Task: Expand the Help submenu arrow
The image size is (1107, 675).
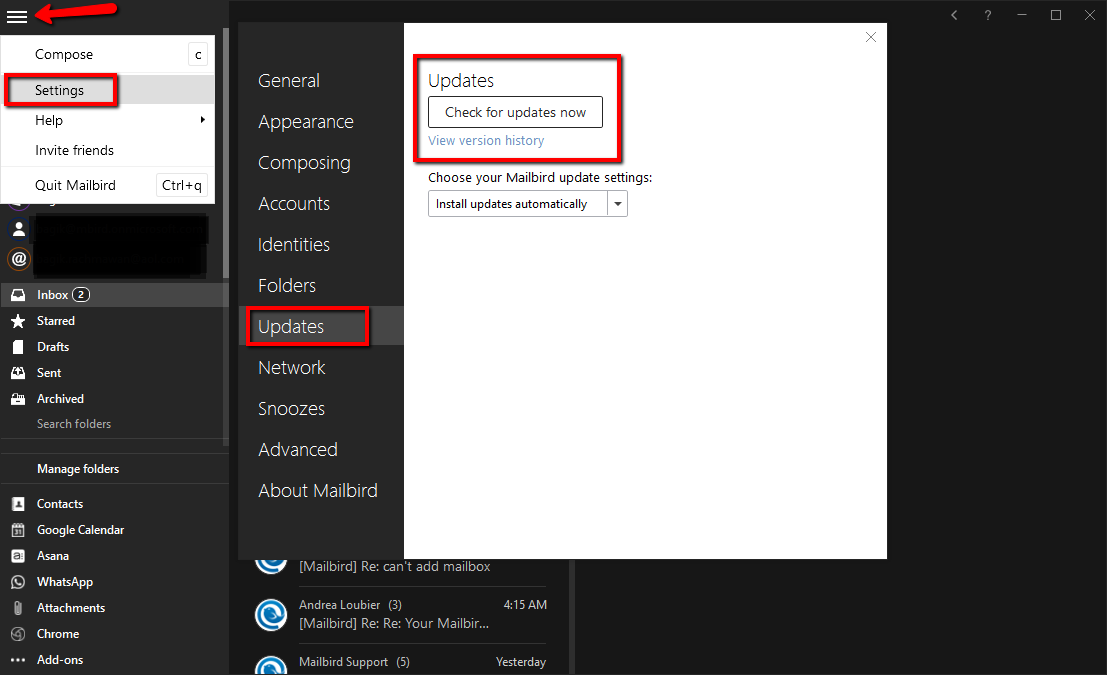Action: pos(203,120)
